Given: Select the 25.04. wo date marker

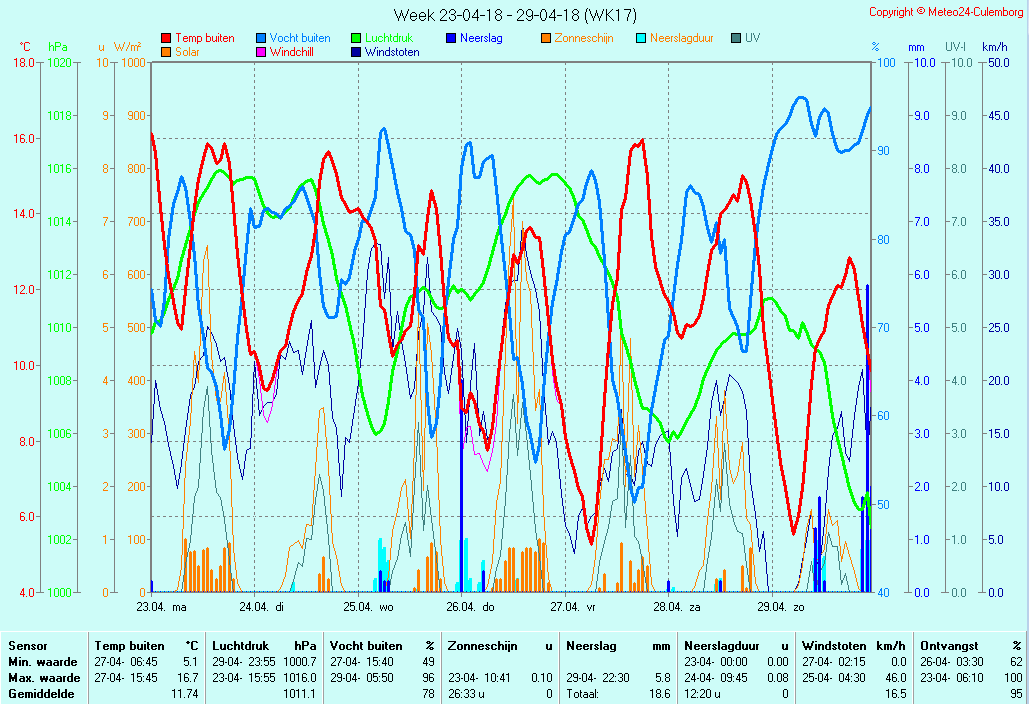Looking at the screenshot, I should [x=369, y=606].
